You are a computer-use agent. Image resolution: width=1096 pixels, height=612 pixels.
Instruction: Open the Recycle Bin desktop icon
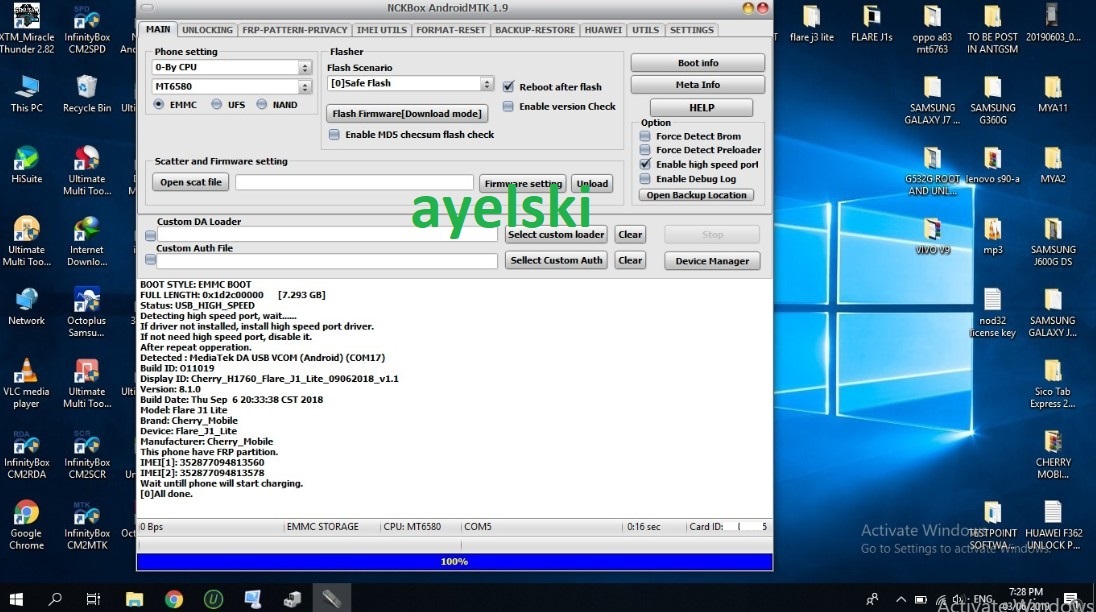tap(87, 93)
